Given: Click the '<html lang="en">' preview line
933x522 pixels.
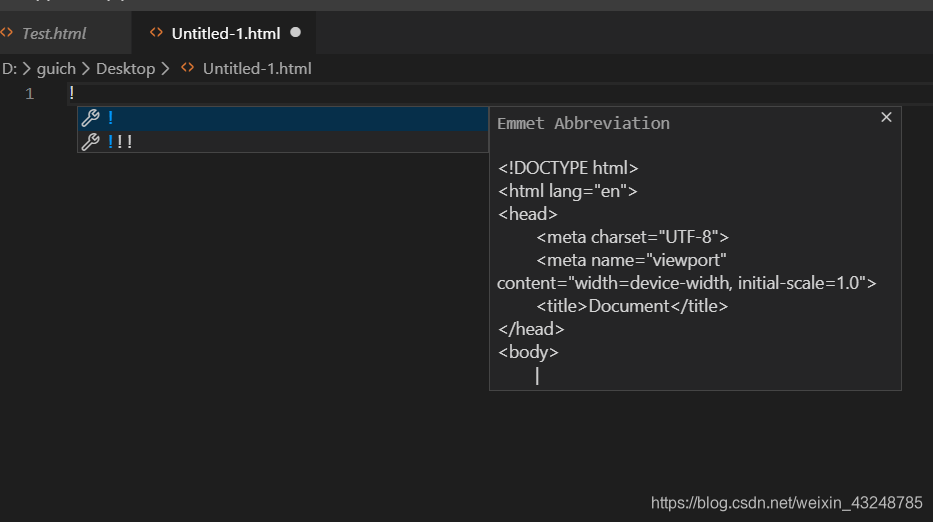Looking at the screenshot, I should tap(568, 192).
